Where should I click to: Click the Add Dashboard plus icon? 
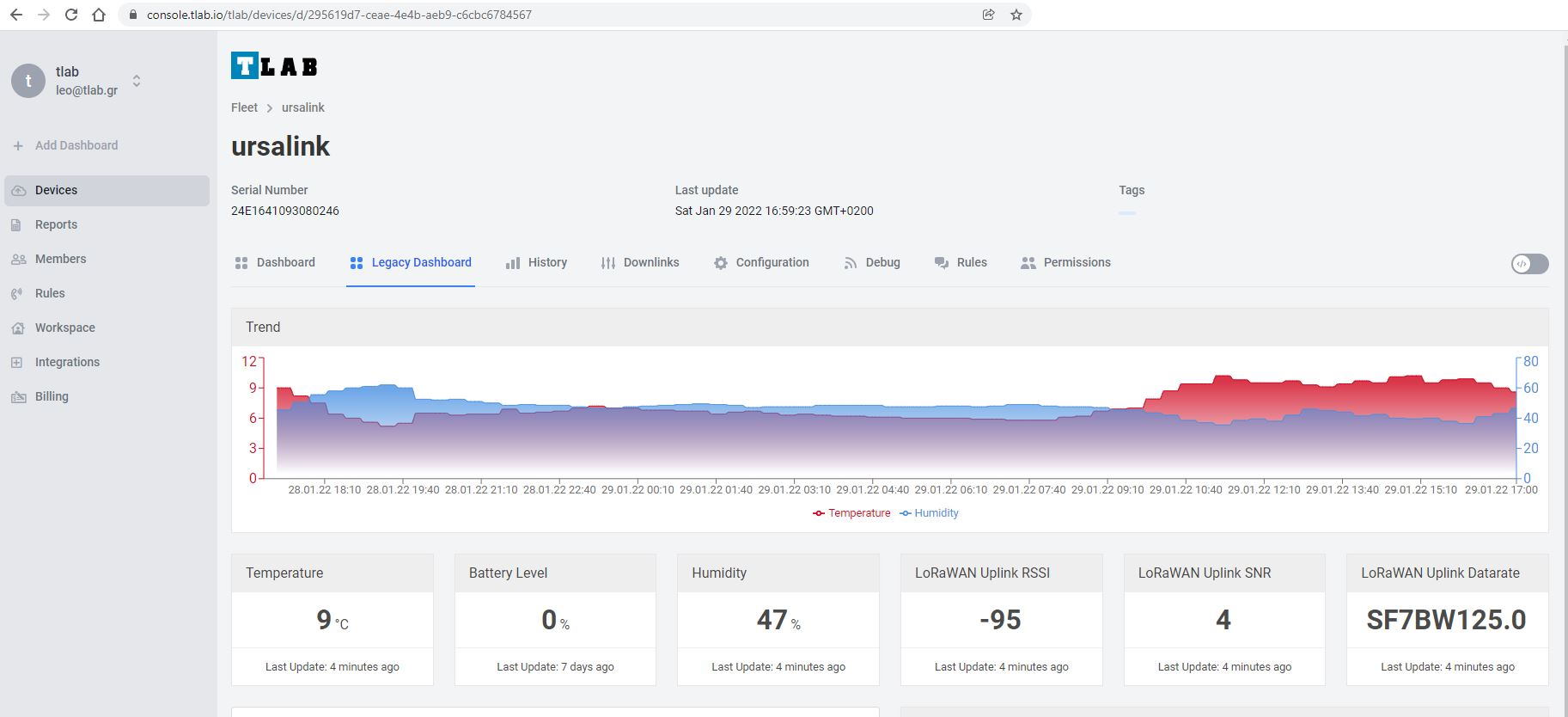pos(18,145)
